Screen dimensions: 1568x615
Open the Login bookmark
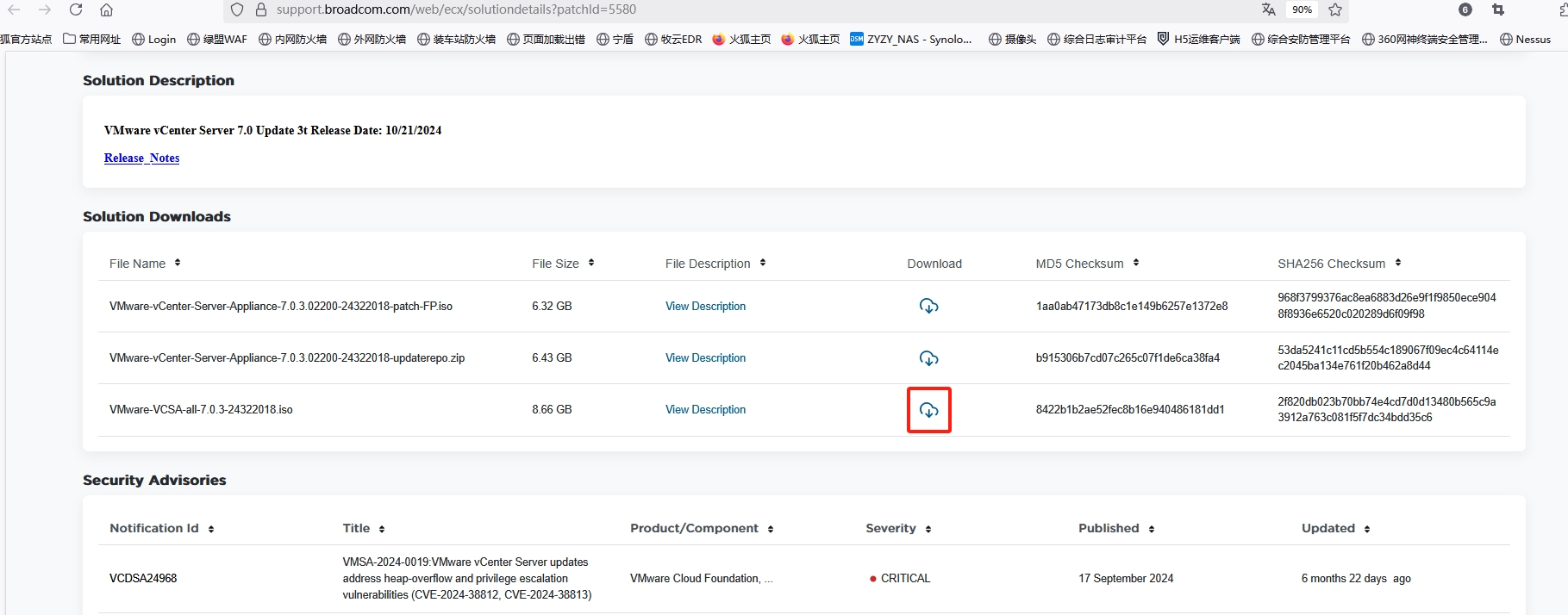click(x=154, y=39)
